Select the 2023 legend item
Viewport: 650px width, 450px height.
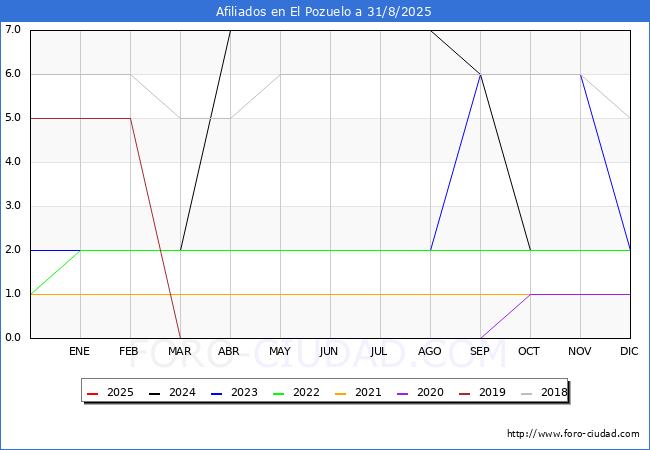coord(232,393)
